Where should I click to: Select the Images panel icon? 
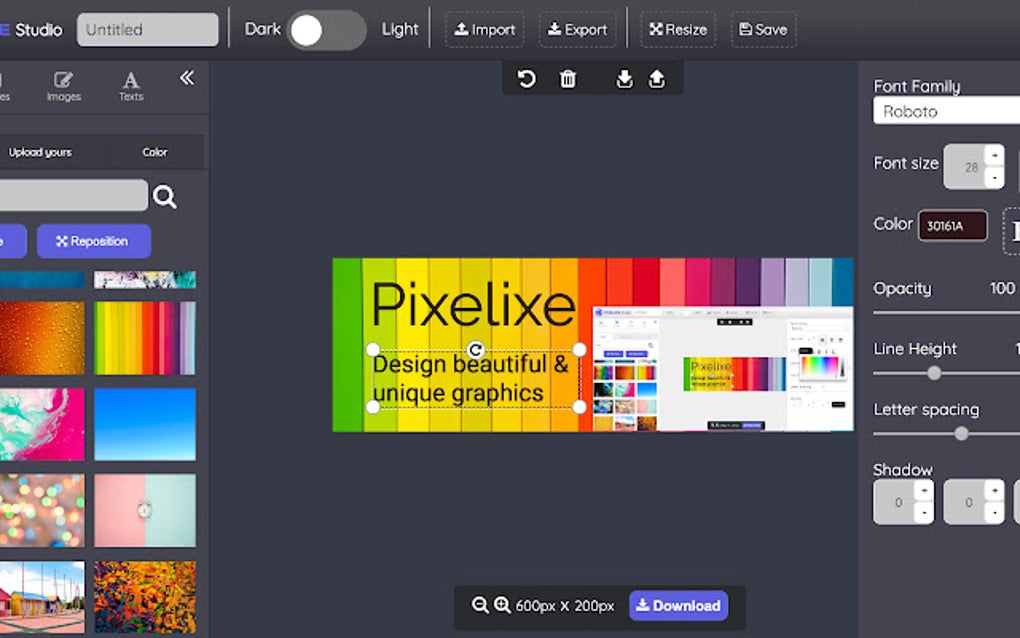[x=63, y=85]
